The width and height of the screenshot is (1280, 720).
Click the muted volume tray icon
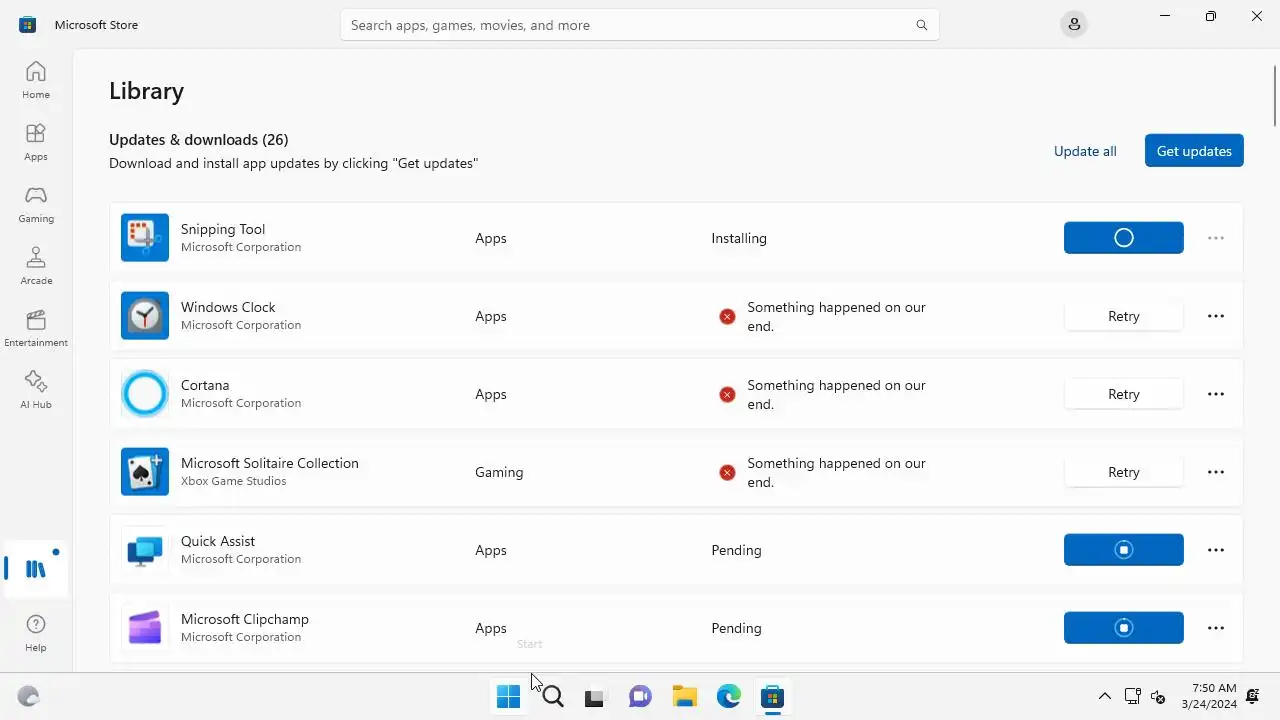pos(1159,697)
